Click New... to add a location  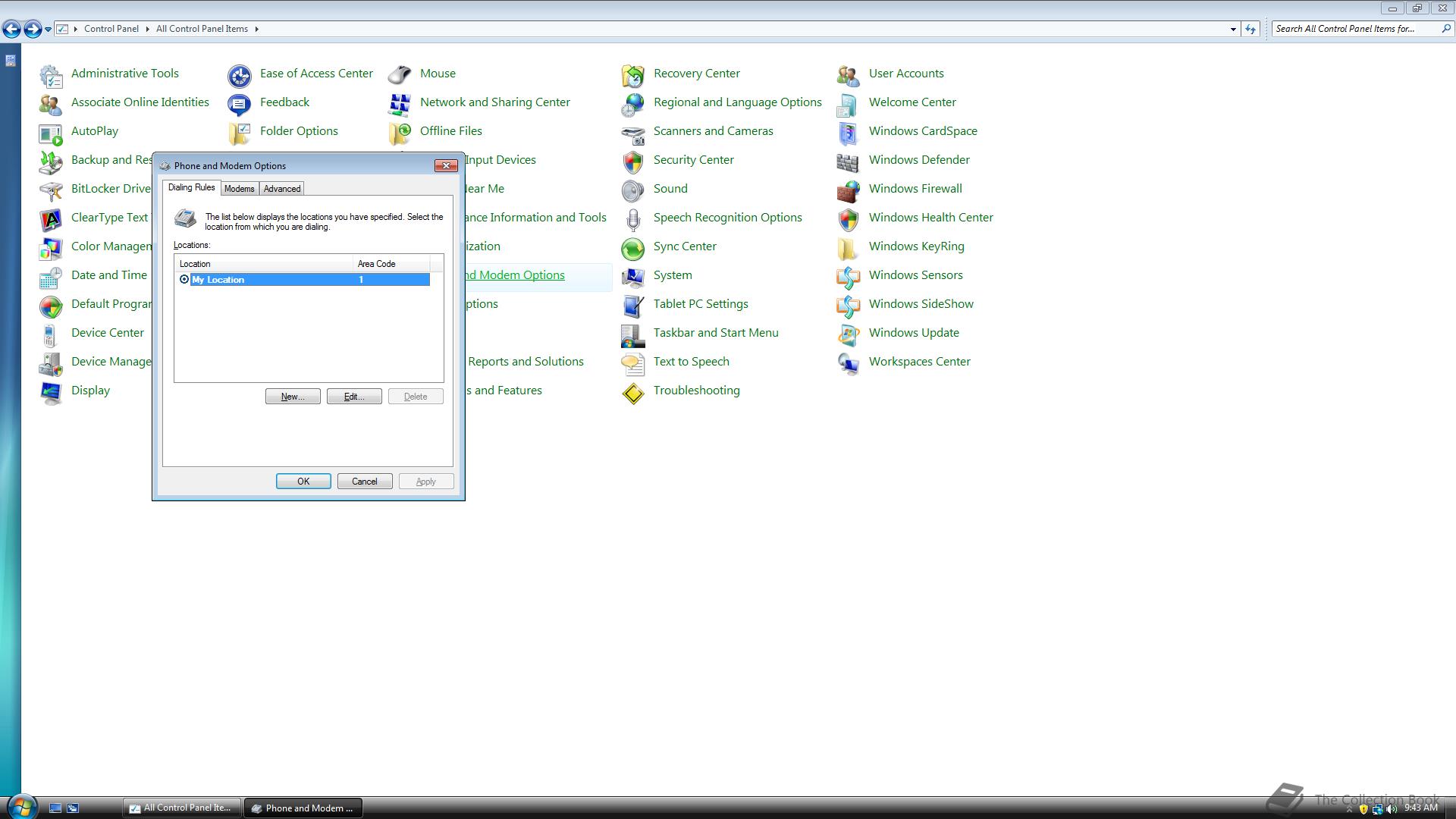[293, 397]
